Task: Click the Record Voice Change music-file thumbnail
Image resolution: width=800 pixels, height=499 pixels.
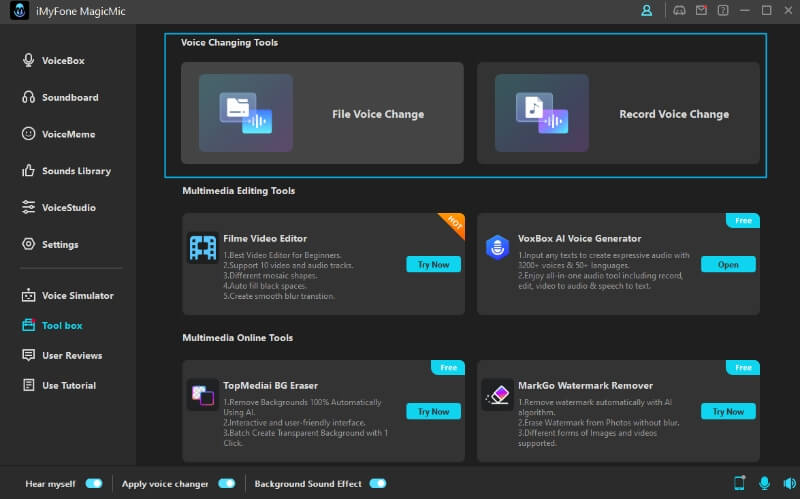Action: pos(542,113)
